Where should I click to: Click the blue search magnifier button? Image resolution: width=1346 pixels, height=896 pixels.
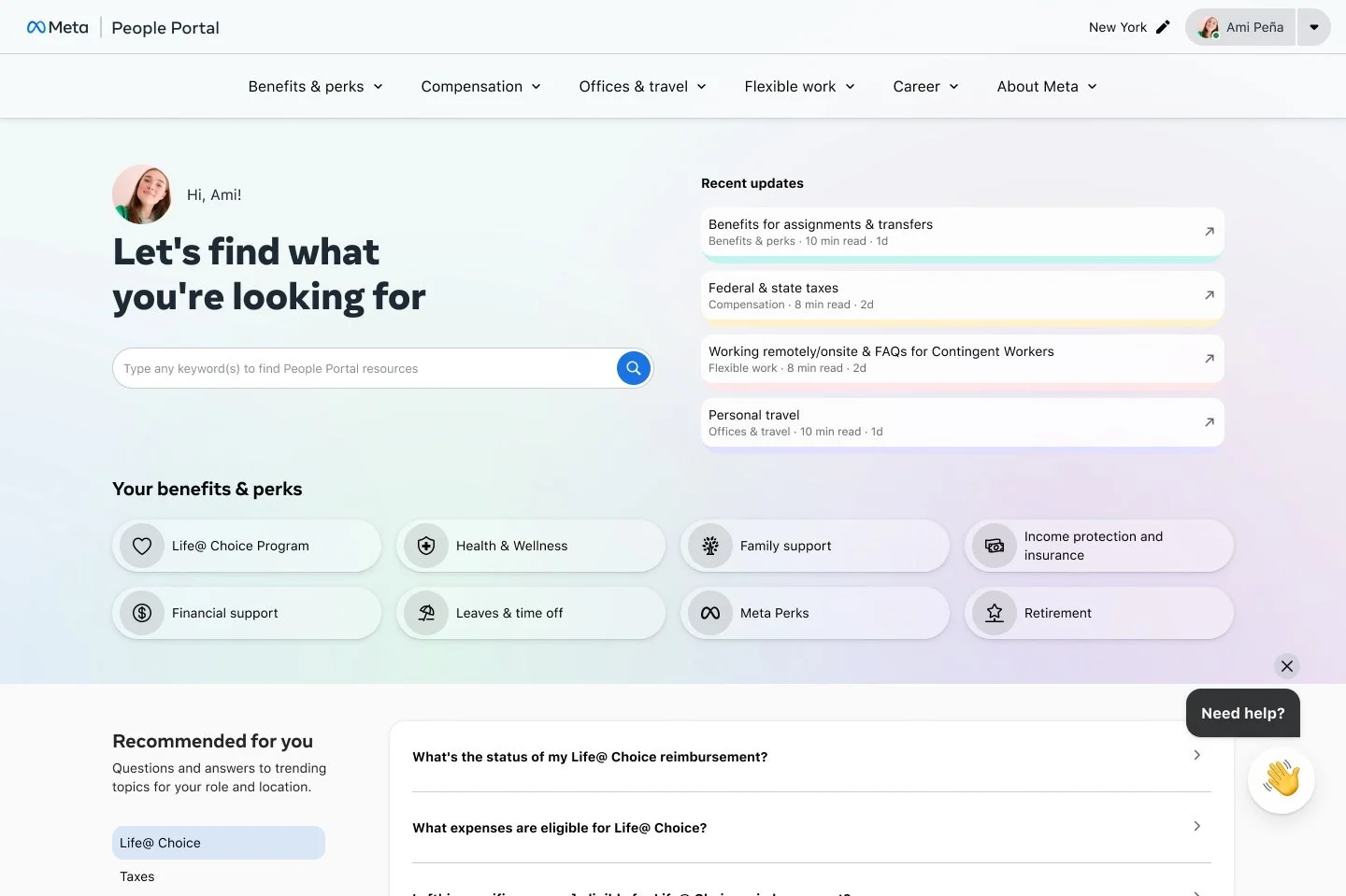coord(634,368)
